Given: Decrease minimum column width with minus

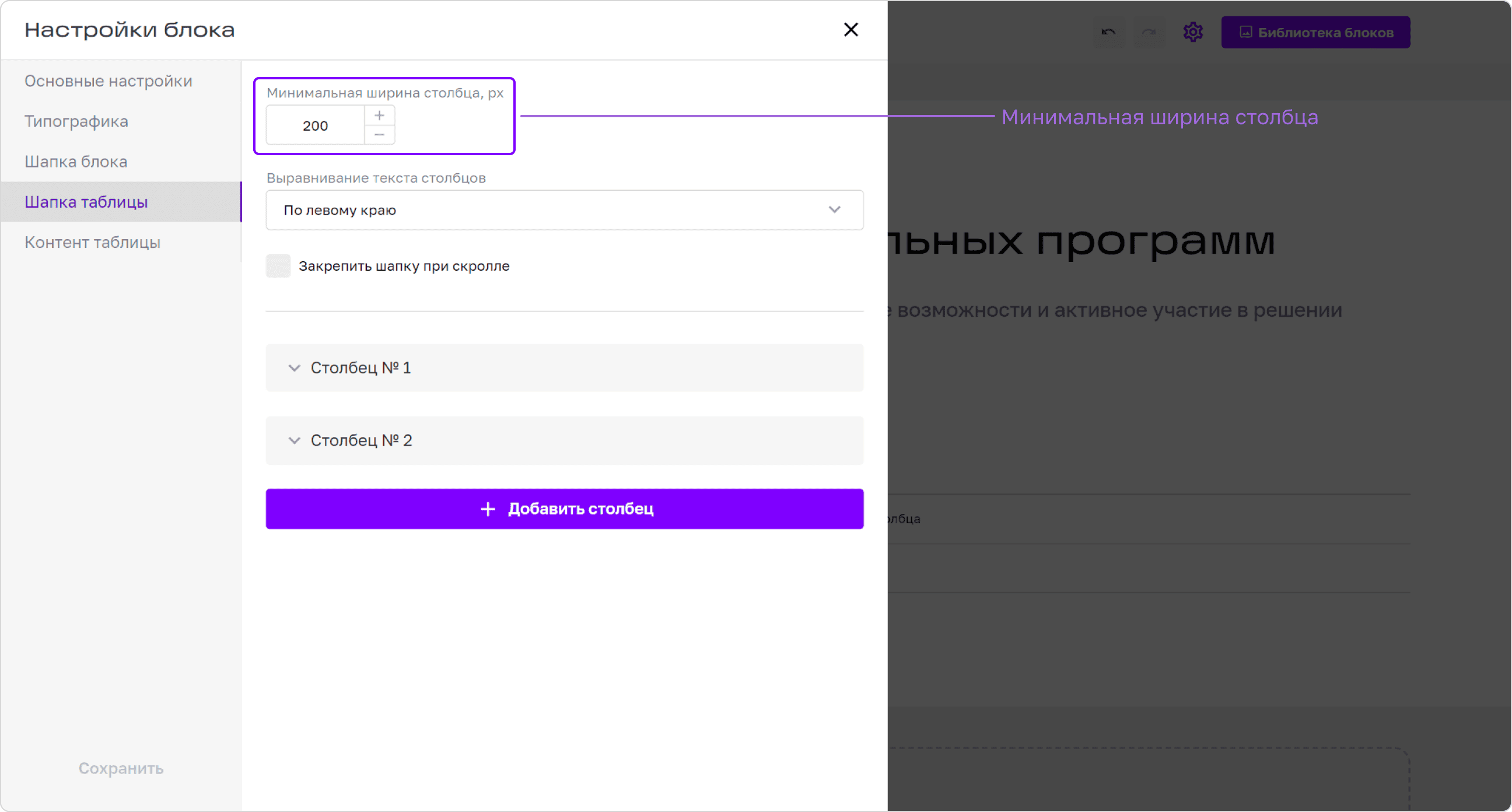Looking at the screenshot, I should [379, 134].
